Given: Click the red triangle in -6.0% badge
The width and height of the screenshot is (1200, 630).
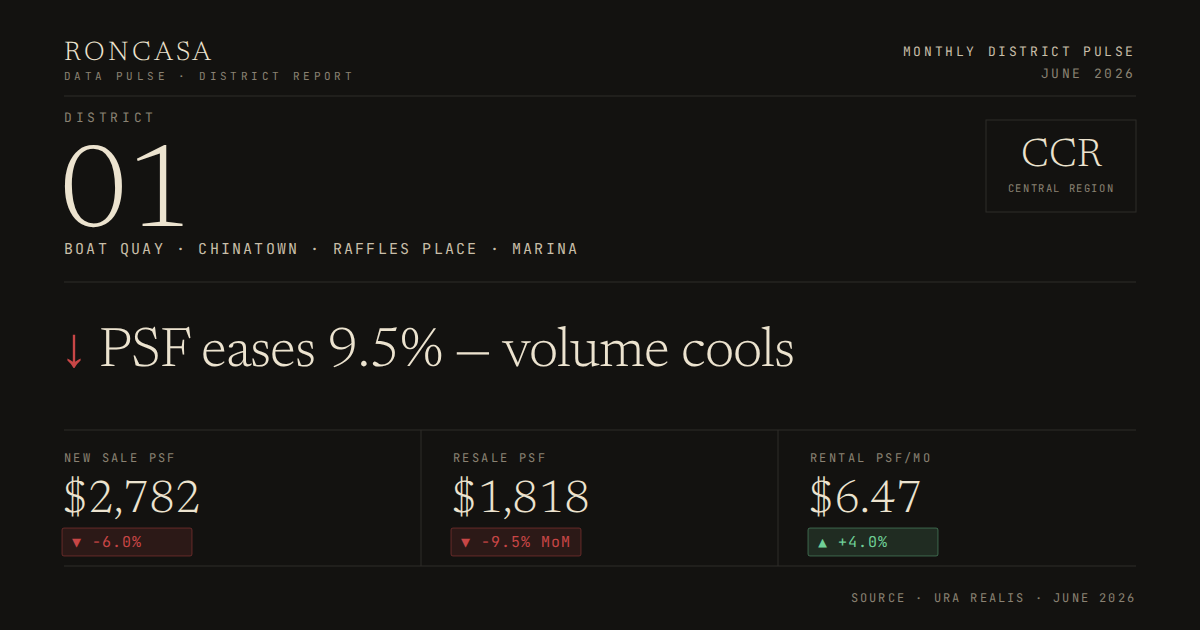Looking at the screenshot, I should [75, 543].
